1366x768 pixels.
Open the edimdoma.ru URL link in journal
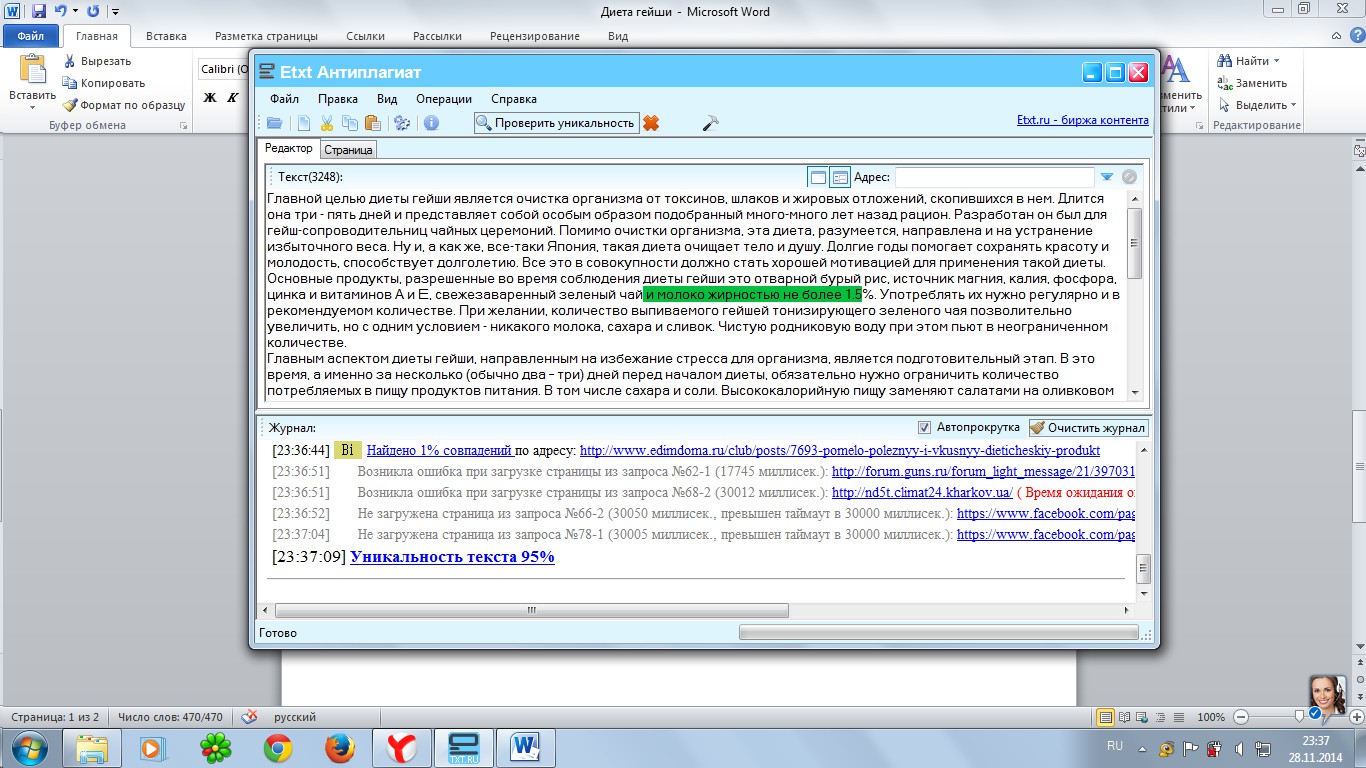(x=840, y=450)
